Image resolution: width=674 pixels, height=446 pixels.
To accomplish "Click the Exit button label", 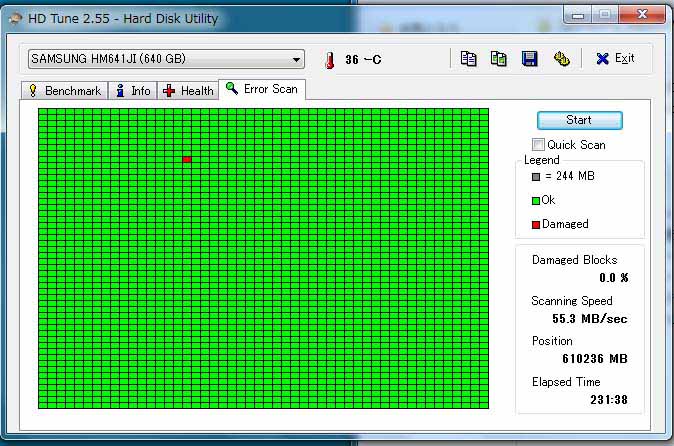I will 624,59.
